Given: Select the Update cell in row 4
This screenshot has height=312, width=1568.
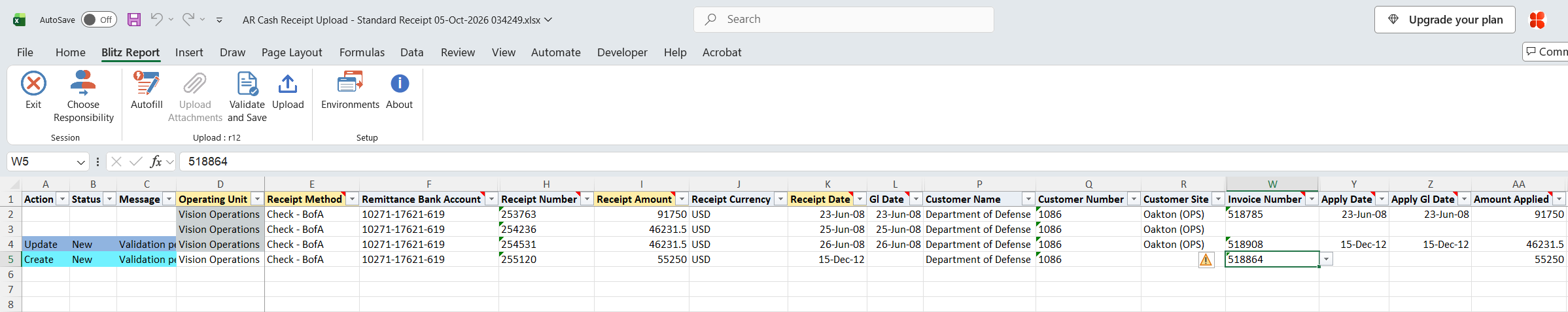Looking at the screenshot, I should (x=46, y=245).
